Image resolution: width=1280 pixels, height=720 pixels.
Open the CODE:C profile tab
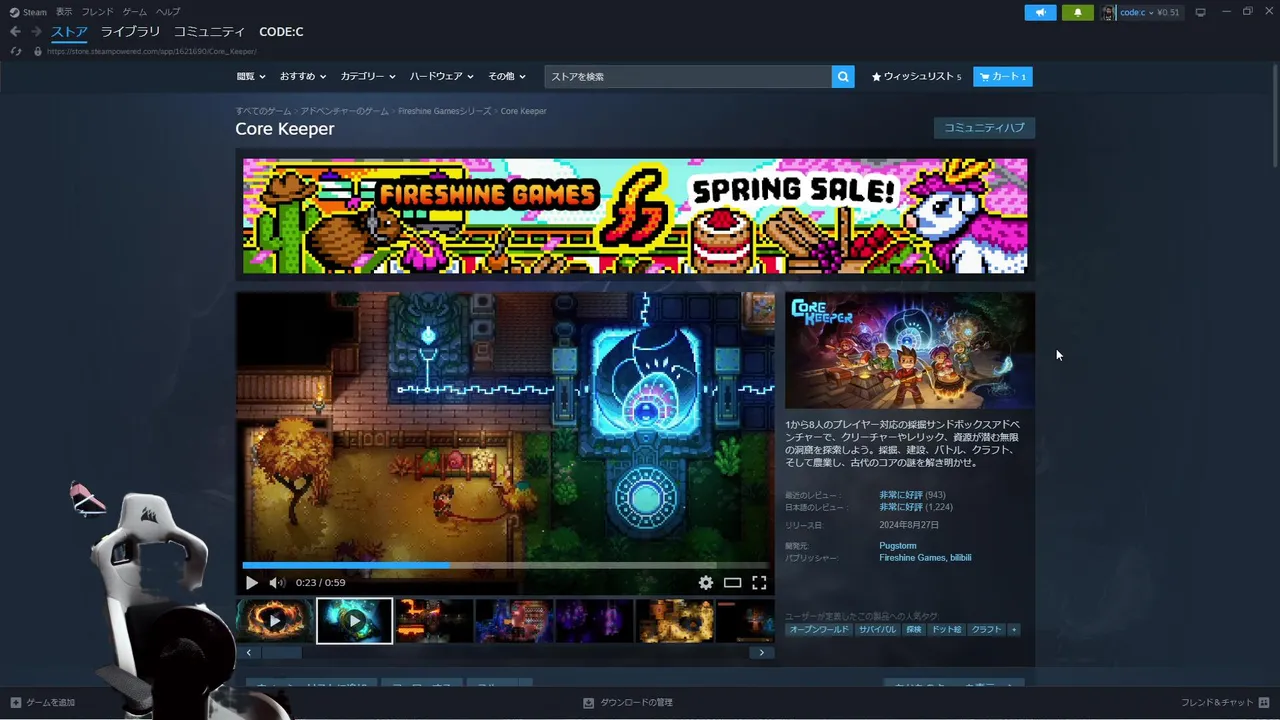coord(281,32)
